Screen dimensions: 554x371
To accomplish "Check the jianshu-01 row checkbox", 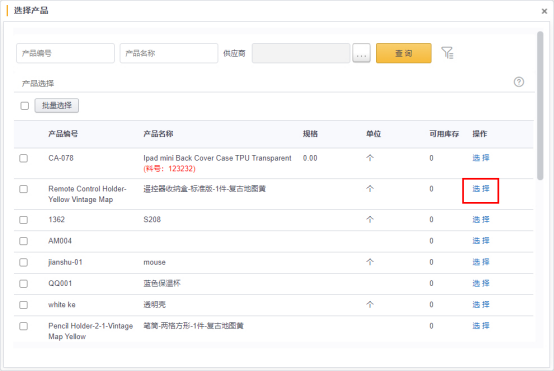I will 24,262.
